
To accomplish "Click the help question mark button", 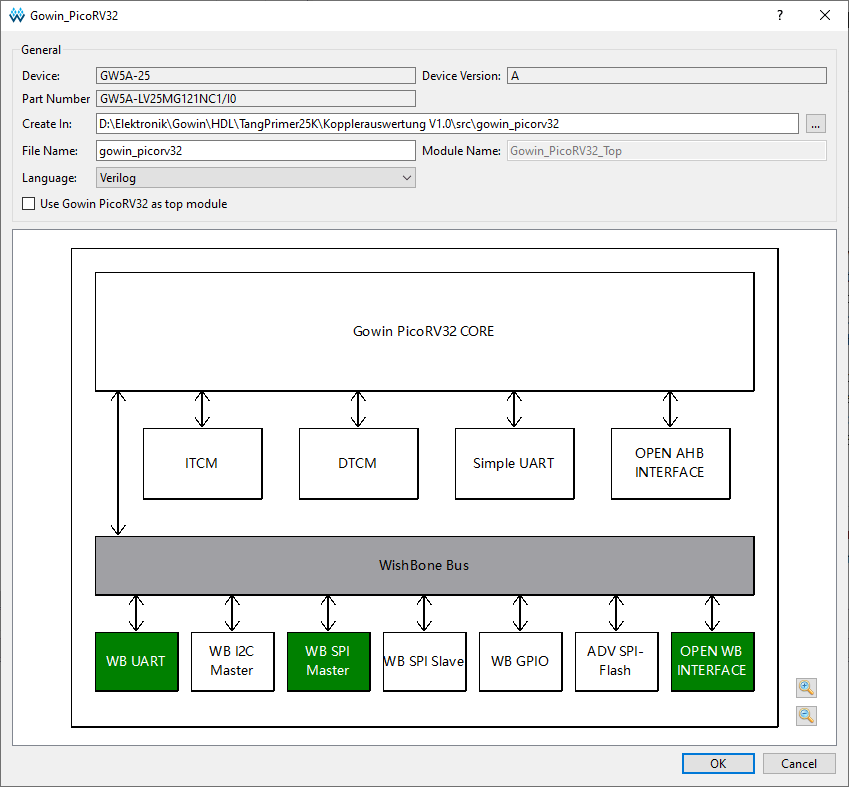I will coord(780,15).
